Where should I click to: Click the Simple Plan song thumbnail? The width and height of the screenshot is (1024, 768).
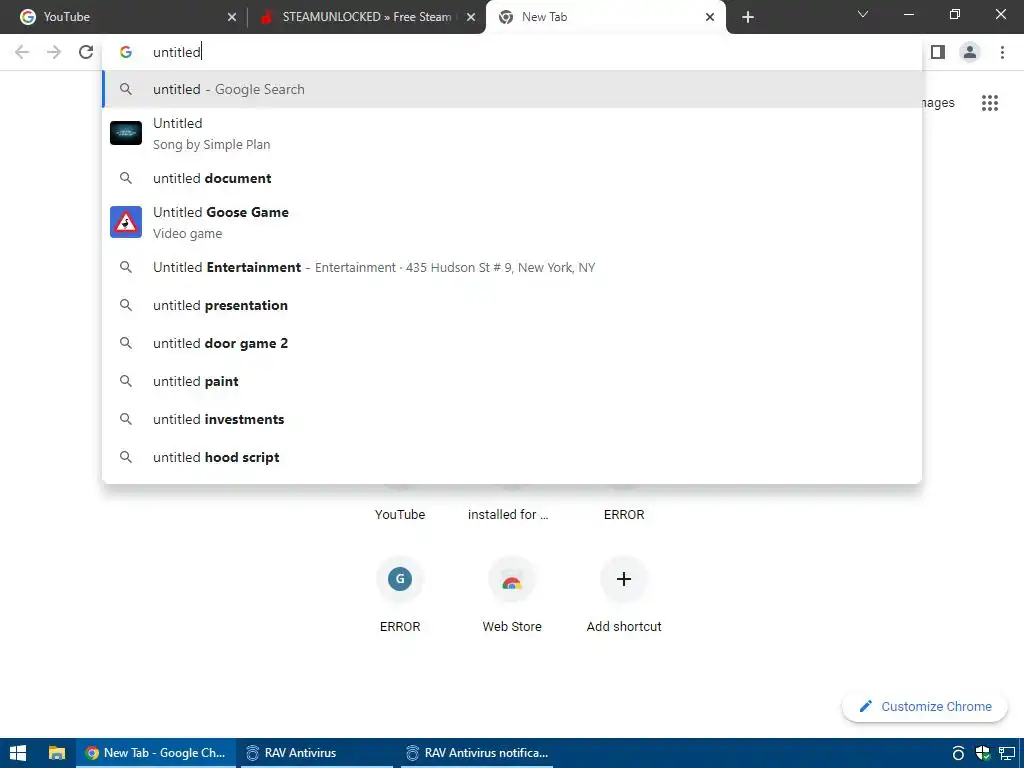click(x=126, y=133)
